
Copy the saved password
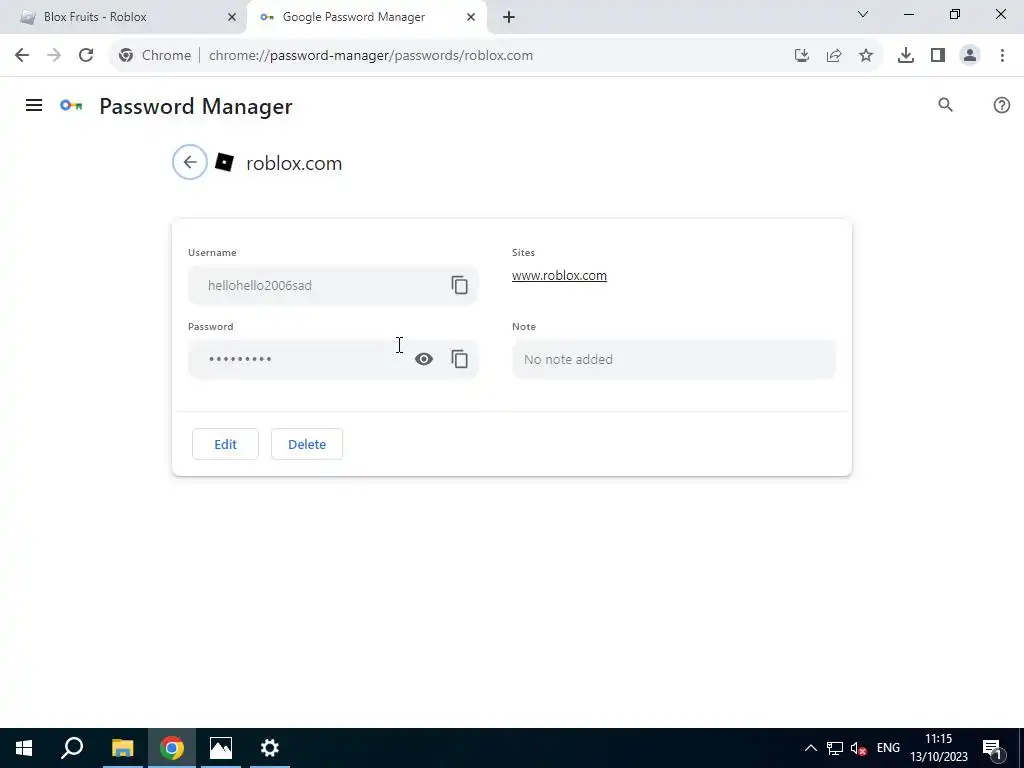(x=459, y=359)
